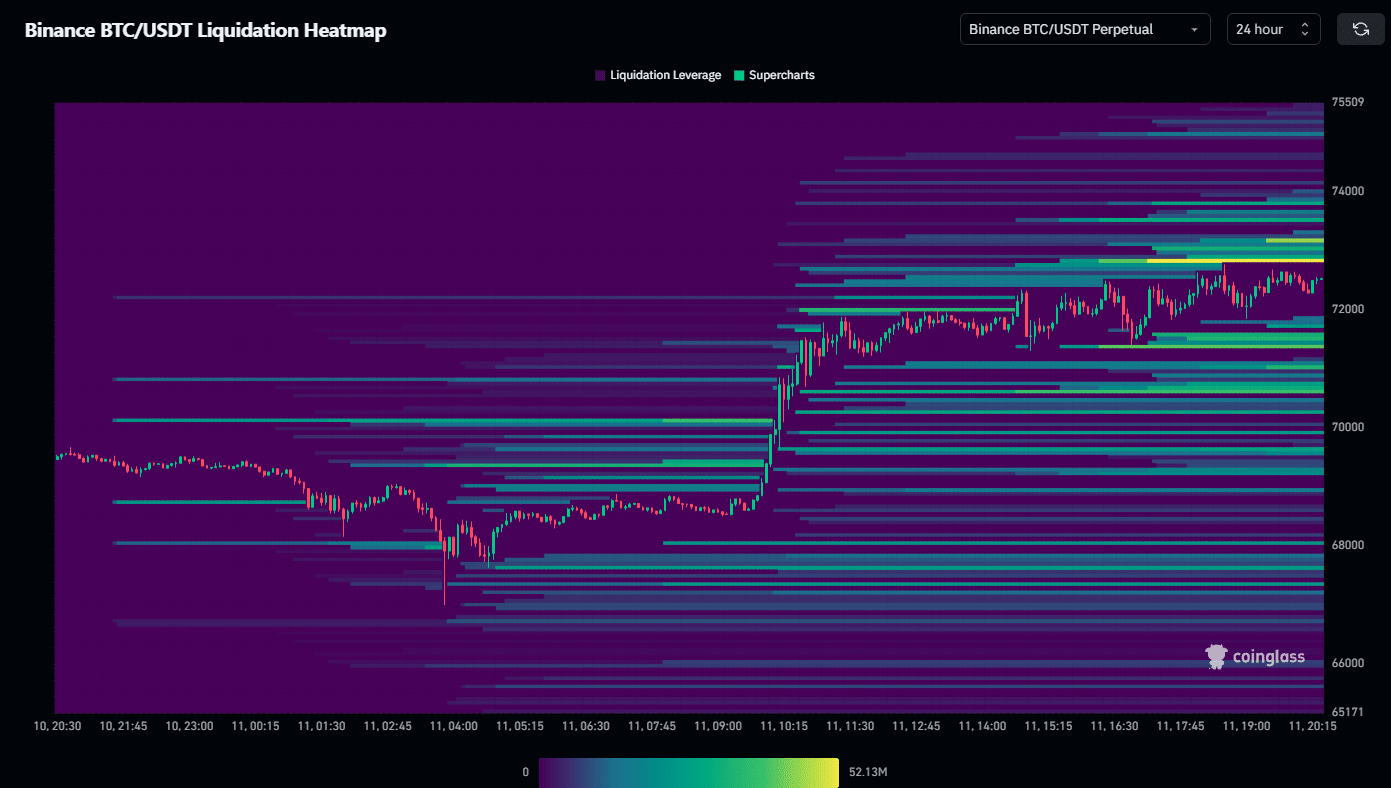This screenshot has height=788, width=1391.
Task: Click the stepper chevrons next to 24 hour
Action: (1306, 29)
